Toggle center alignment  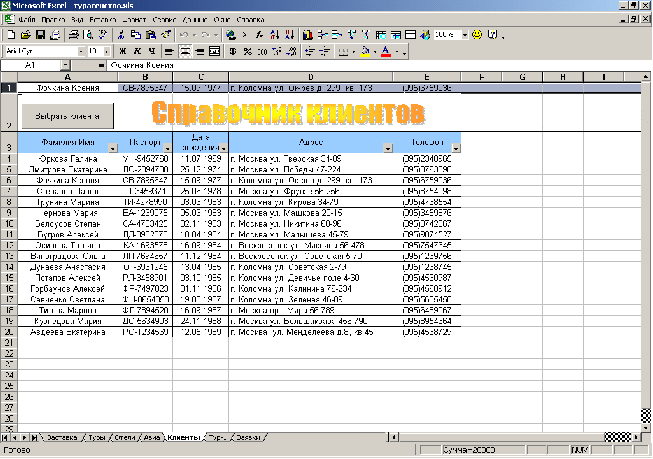pyautogui.click(x=184, y=51)
